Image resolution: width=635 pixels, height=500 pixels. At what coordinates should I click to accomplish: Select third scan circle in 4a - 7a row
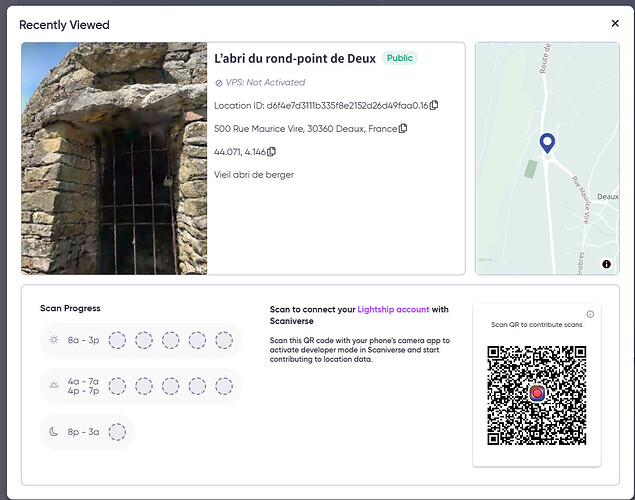click(170, 386)
